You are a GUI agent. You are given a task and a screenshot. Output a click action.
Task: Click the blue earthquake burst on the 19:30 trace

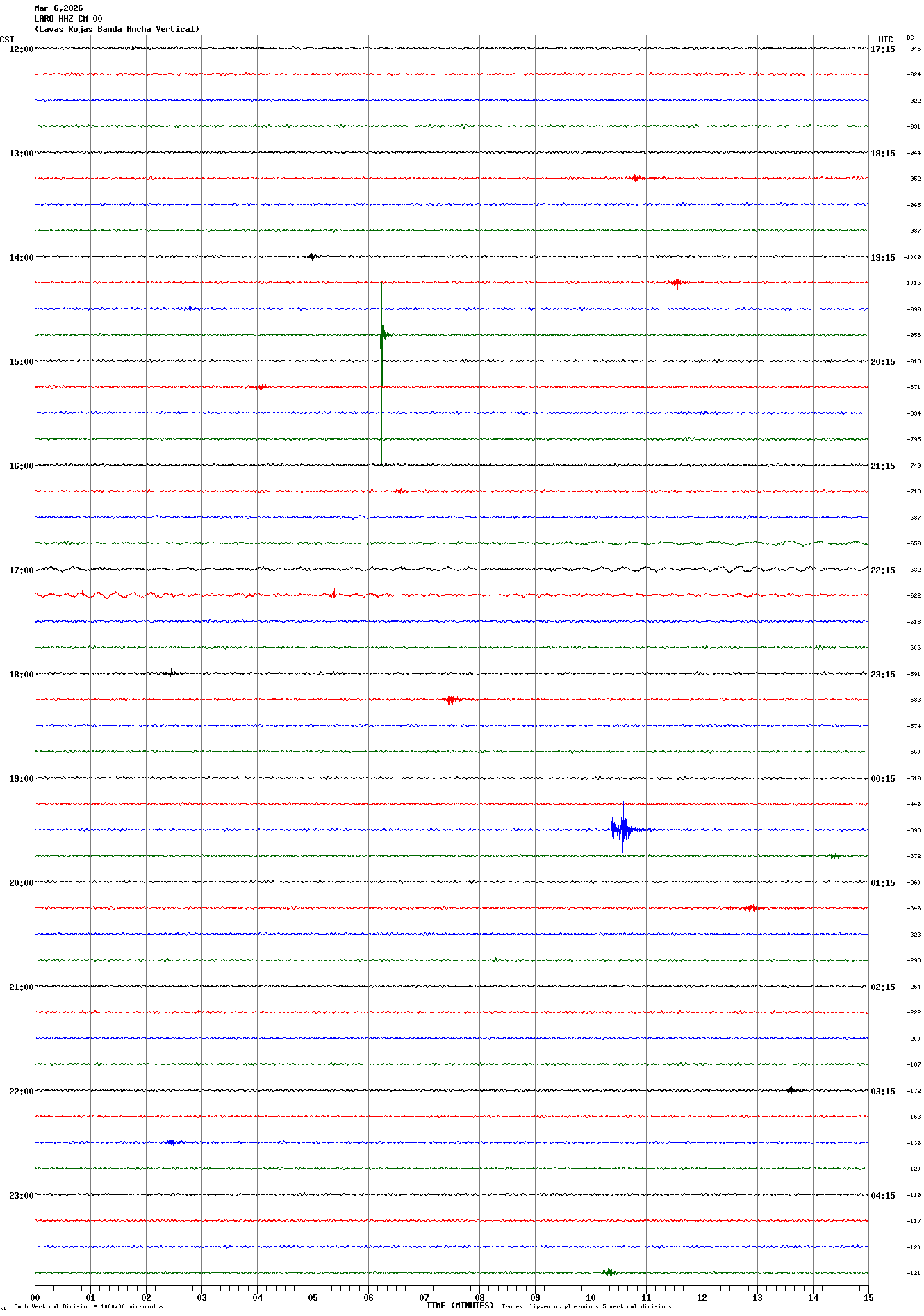coord(622,829)
